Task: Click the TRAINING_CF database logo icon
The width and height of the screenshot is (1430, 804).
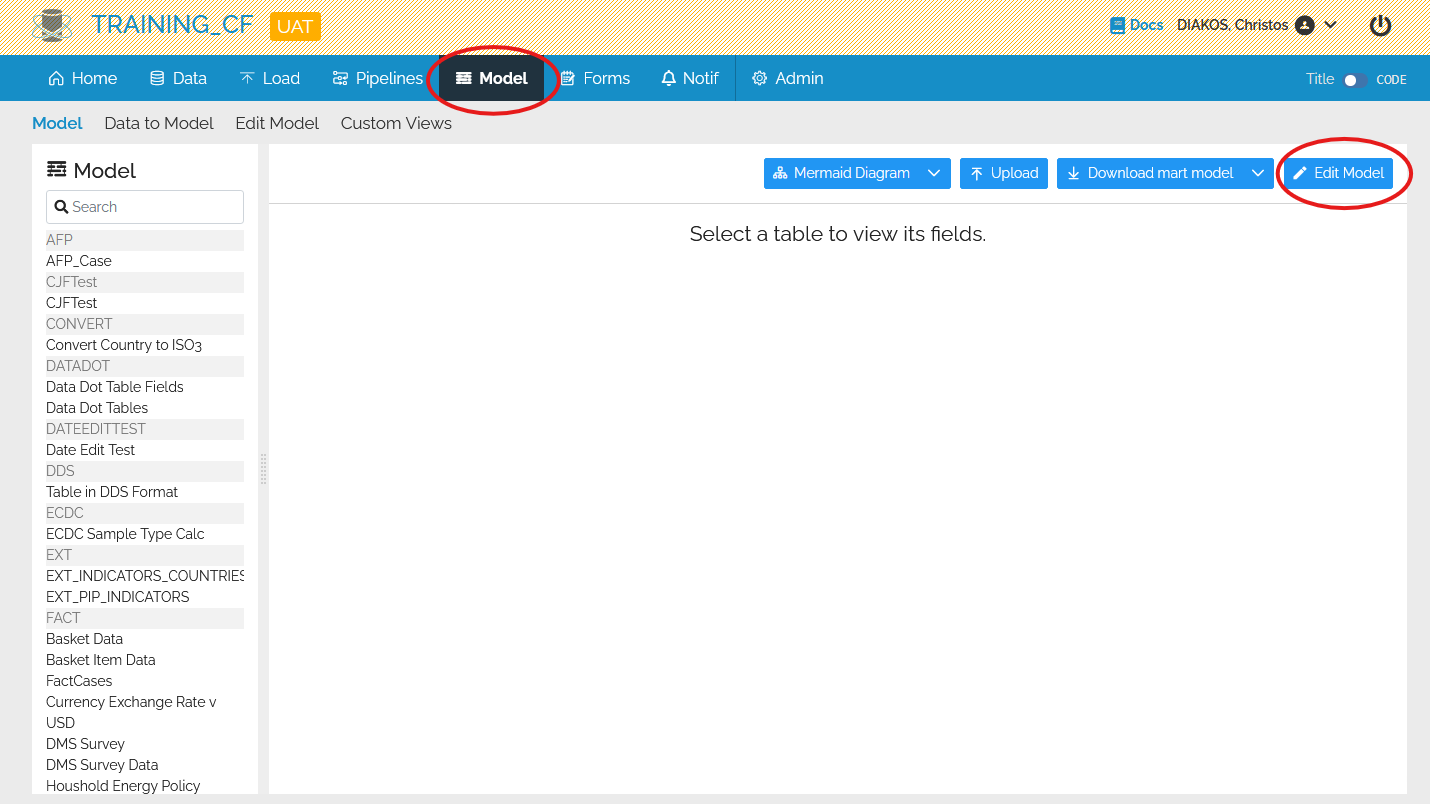Action: pyautogui.click(x=52, y=26)
